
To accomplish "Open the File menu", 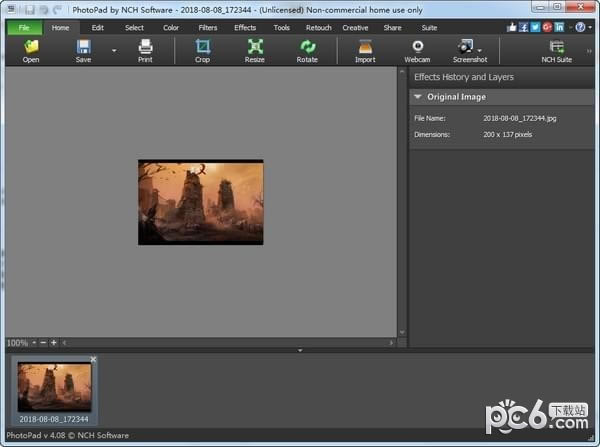I will (21, 28).
